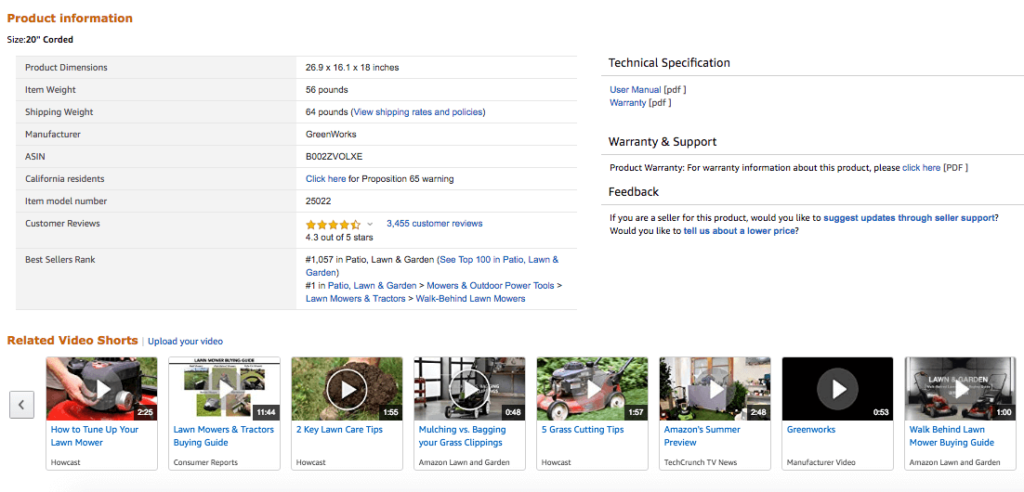Play the Greenworks manufacturer video
Viewport: 1024px width, 492px height.
[837, 388]
